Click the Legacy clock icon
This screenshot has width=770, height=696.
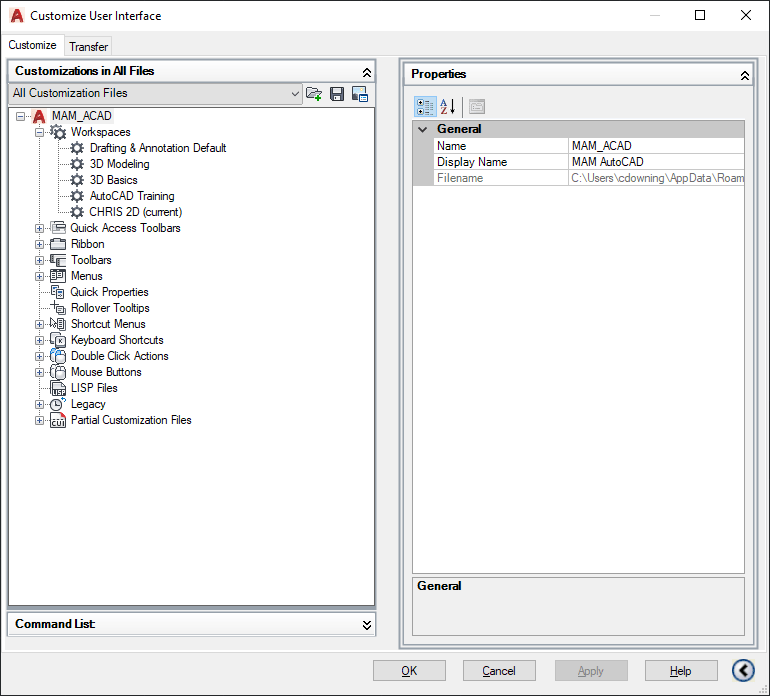(58, 404)
